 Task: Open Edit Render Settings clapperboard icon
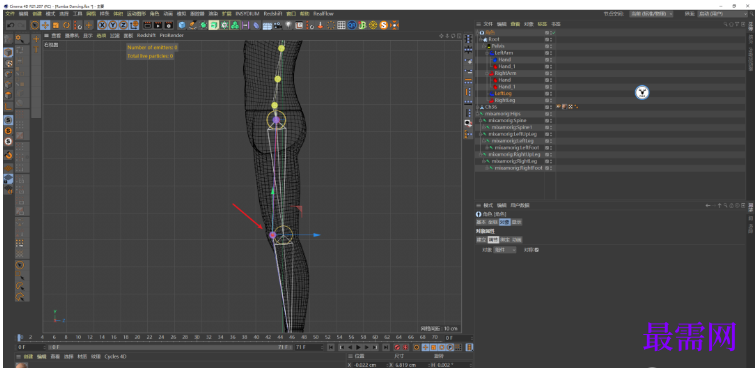(x=169, y=25)
